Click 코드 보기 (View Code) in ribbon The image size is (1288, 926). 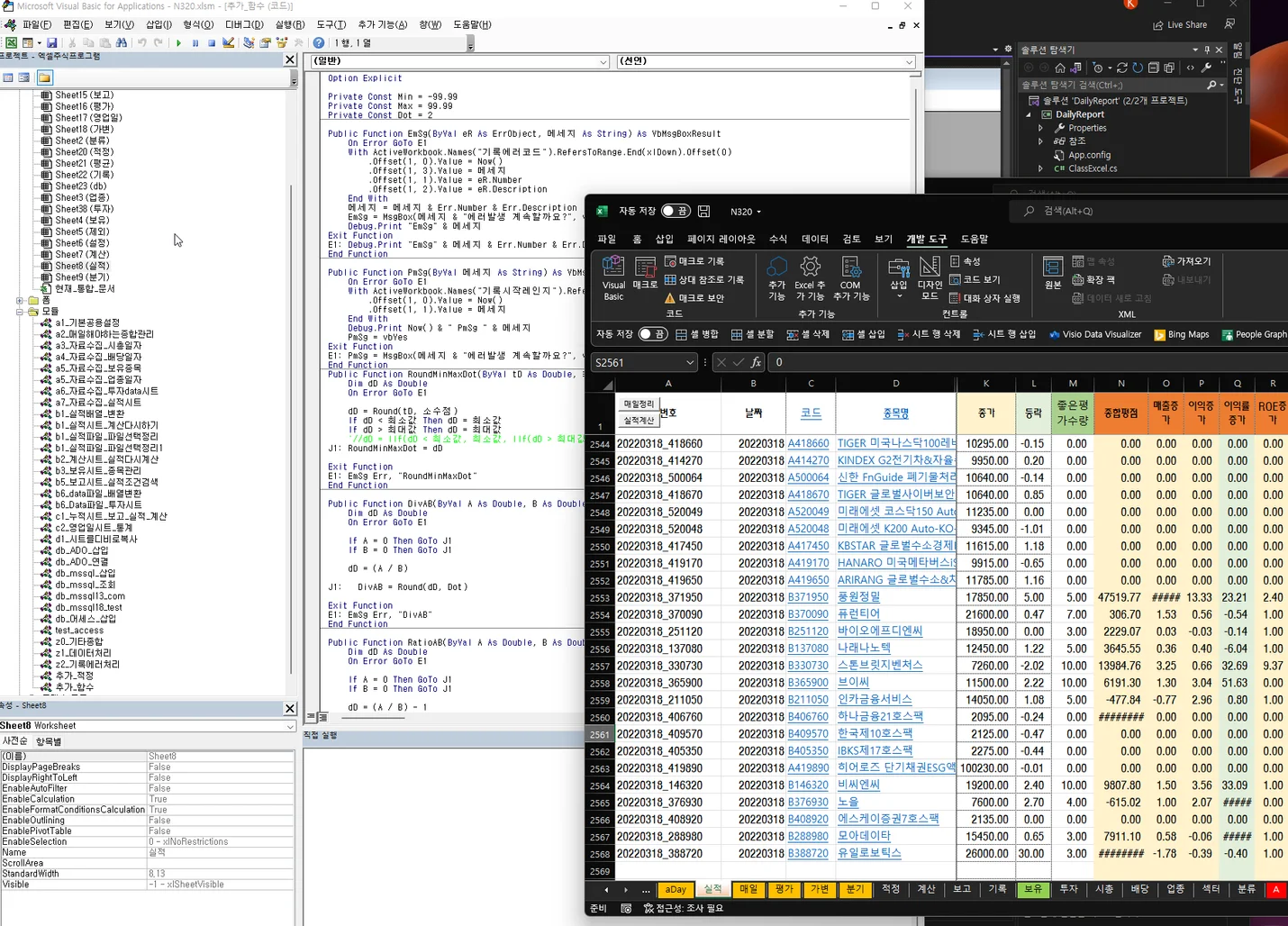click(x=975, y=279)
